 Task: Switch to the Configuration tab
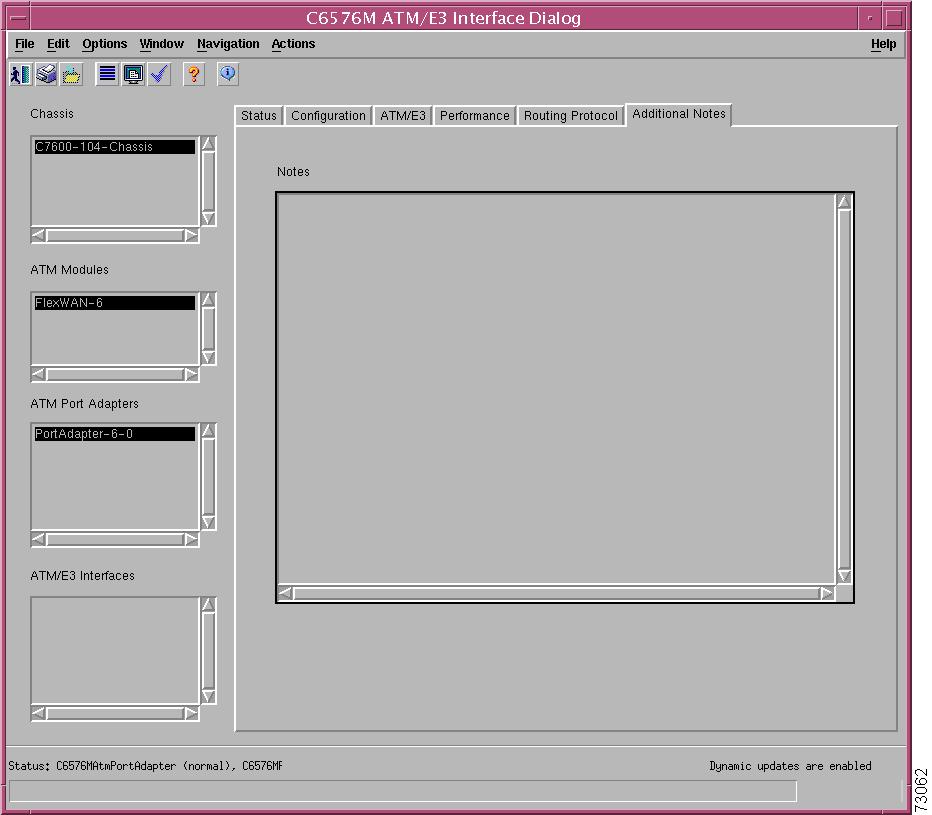pos(328,115)
